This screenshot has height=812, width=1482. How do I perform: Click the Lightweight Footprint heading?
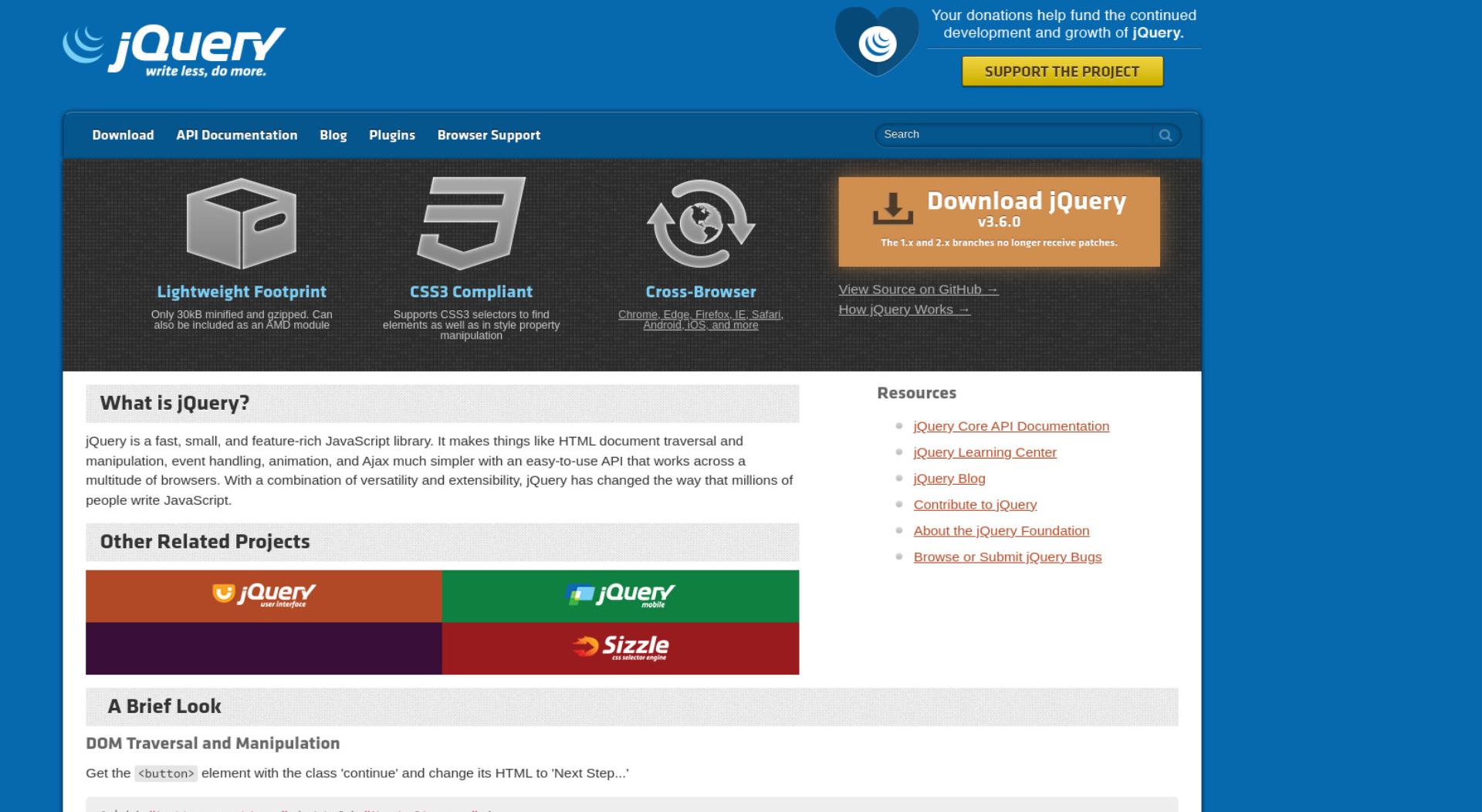tap(242, 292)
